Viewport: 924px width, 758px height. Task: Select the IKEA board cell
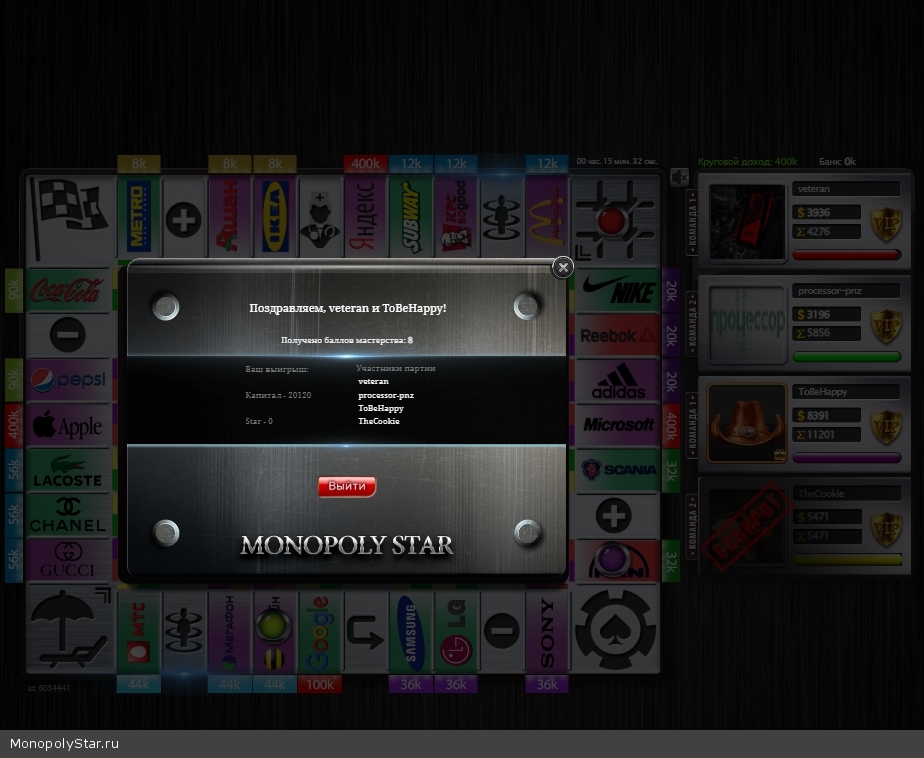click(275, 217)
